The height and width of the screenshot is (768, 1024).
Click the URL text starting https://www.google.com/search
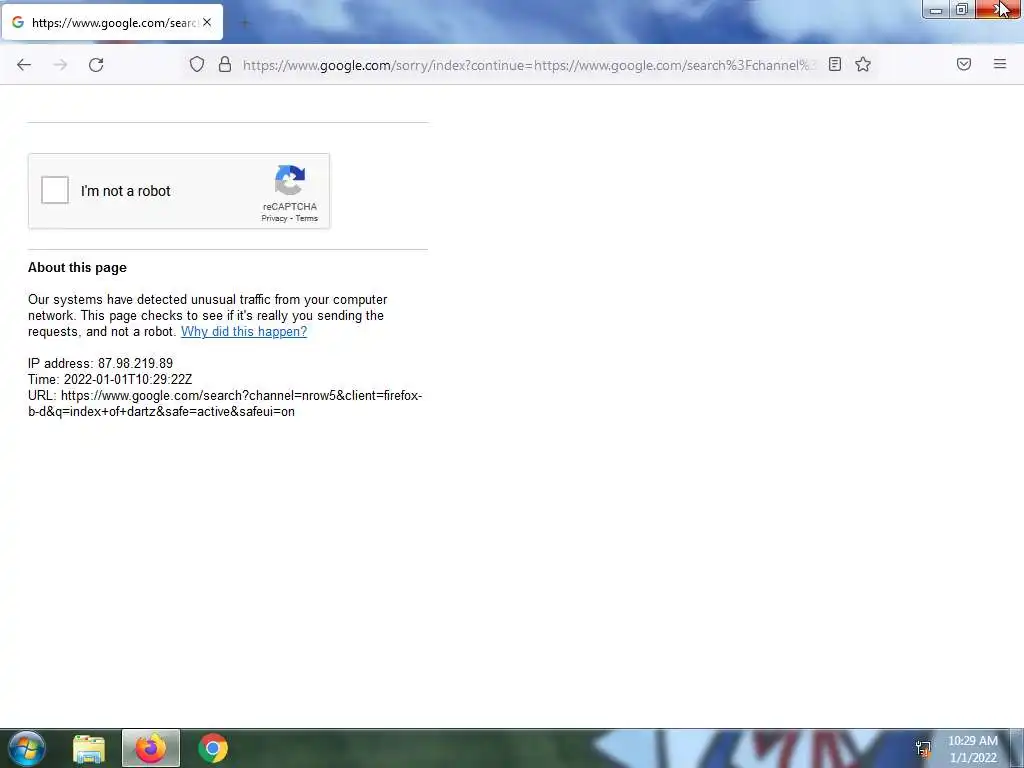225,404
